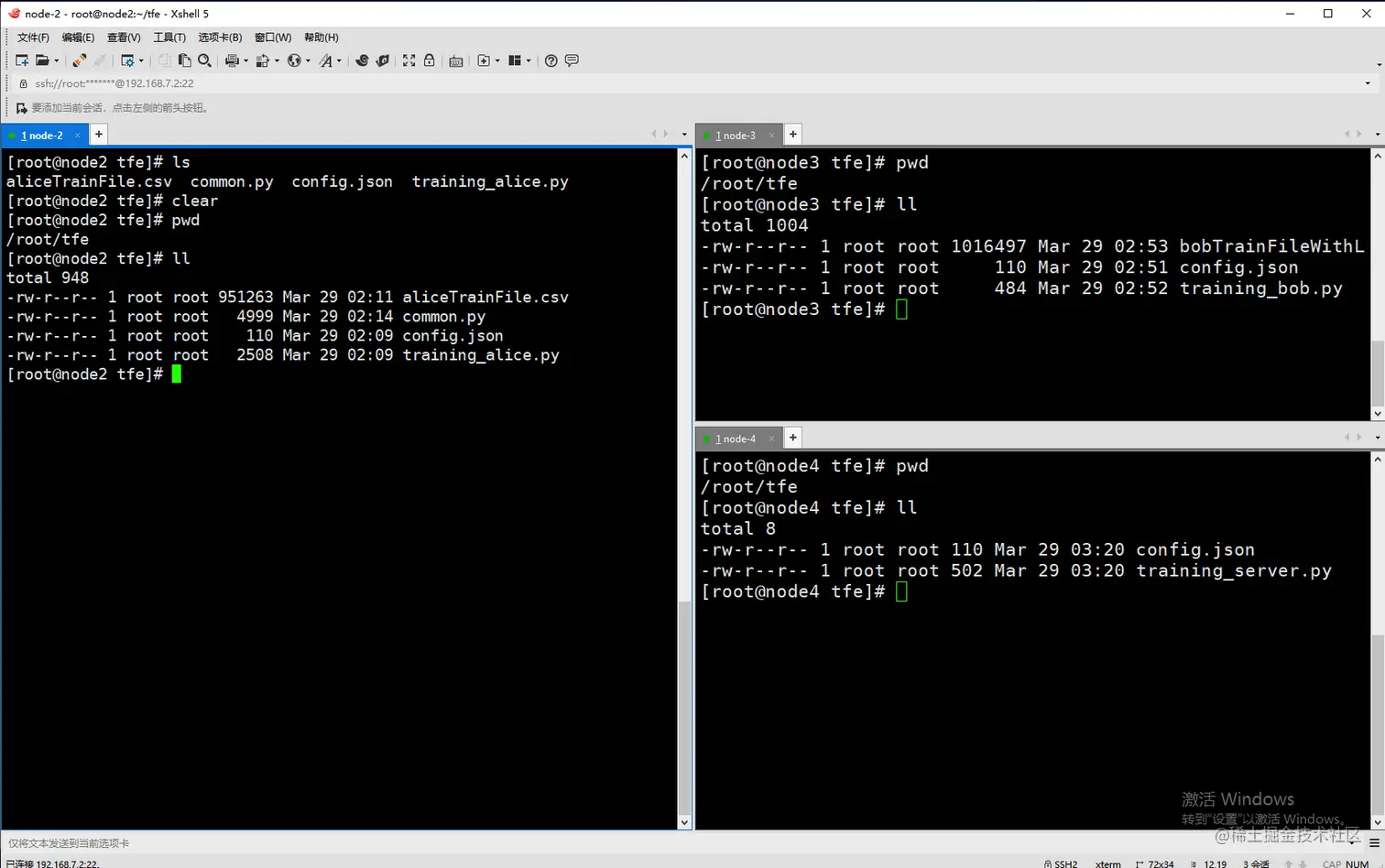This screenshot has width=1385, height=868.
Task: Click the font letter A icon
Action: (x=325, y=60)
